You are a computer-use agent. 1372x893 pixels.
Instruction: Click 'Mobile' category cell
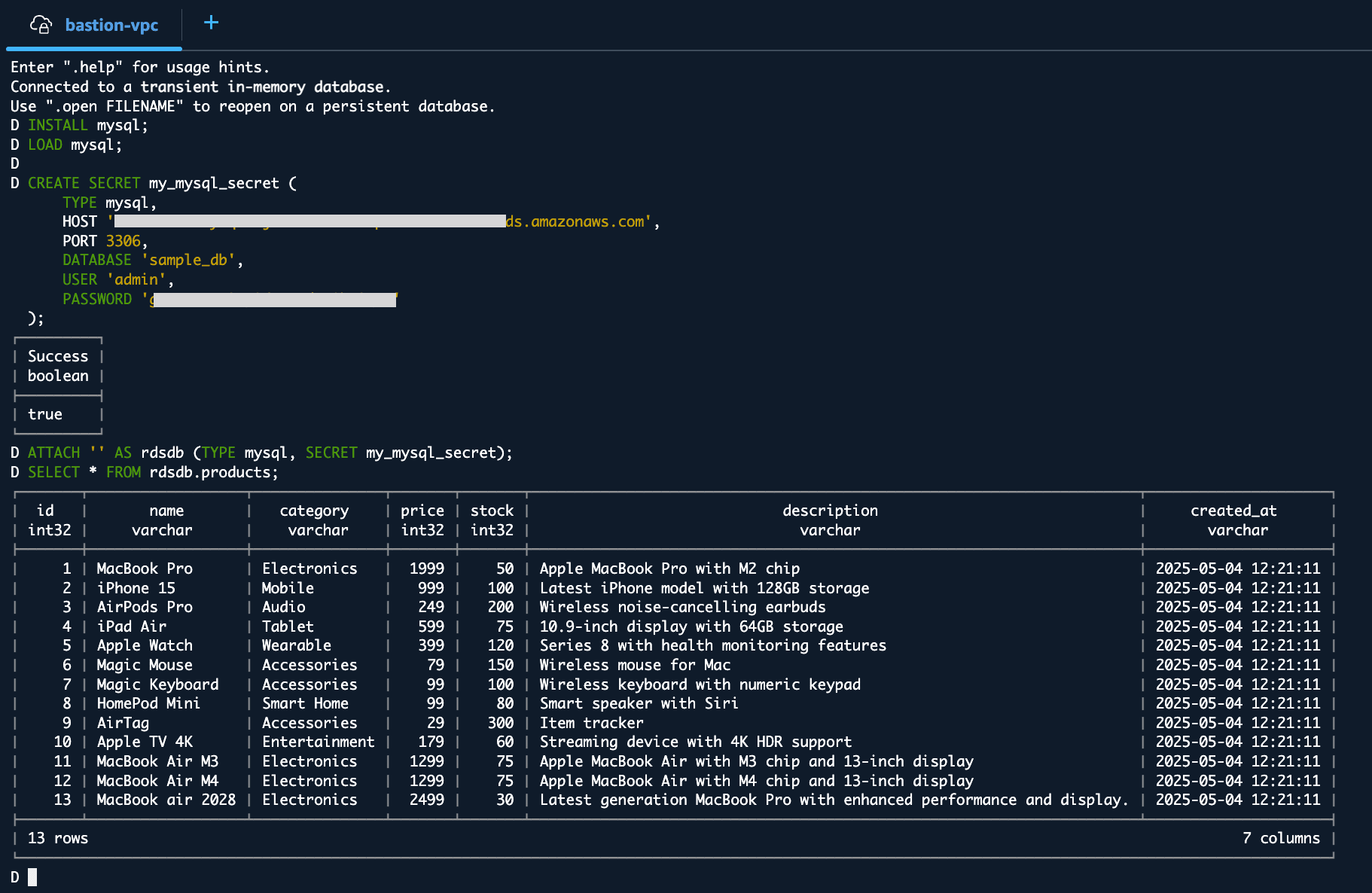coord(288,588)
